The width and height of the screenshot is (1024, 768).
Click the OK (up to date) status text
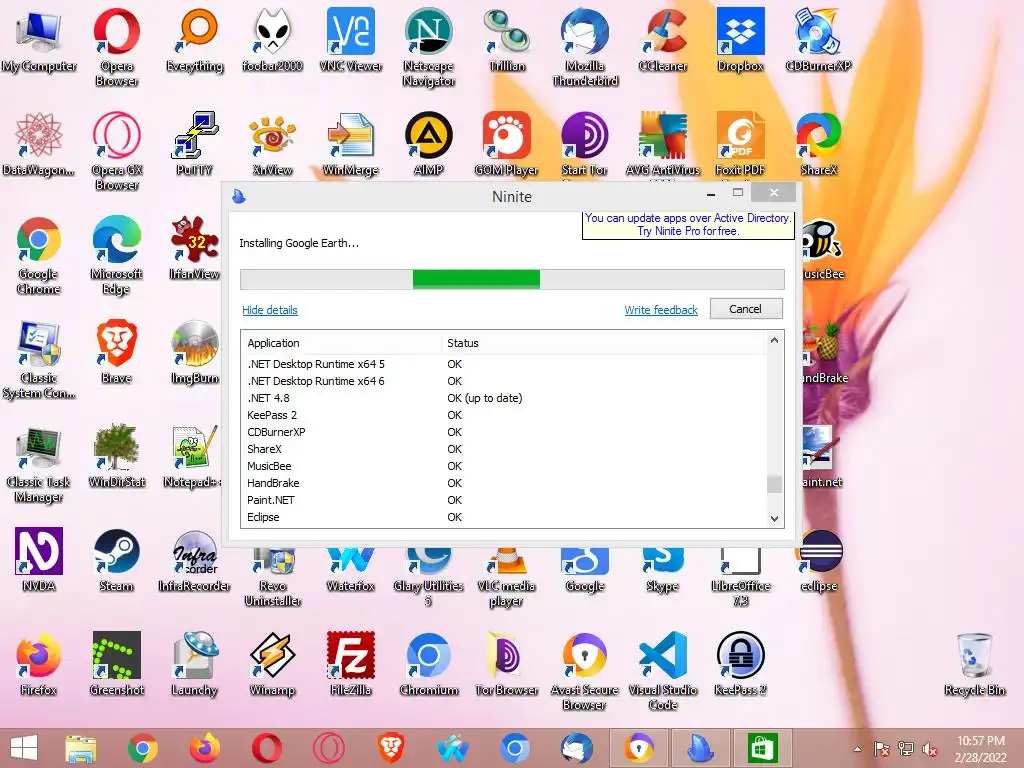[x=485, y=398]
